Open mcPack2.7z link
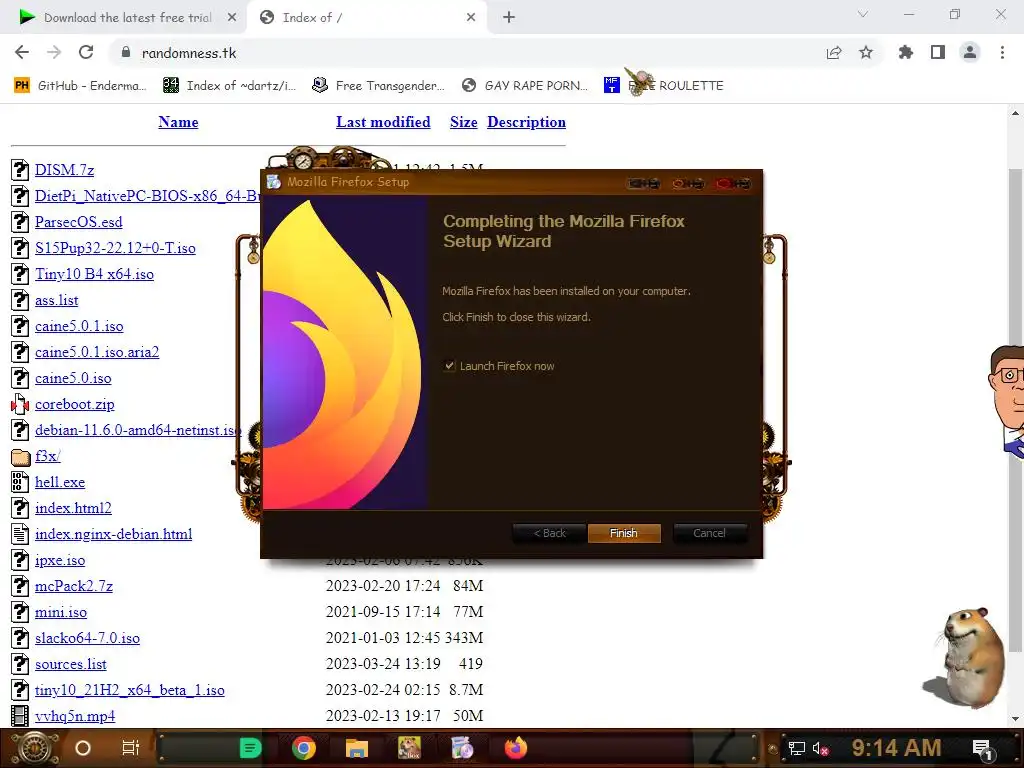This screenshot has height=768, width=1024. coord(74,586)
